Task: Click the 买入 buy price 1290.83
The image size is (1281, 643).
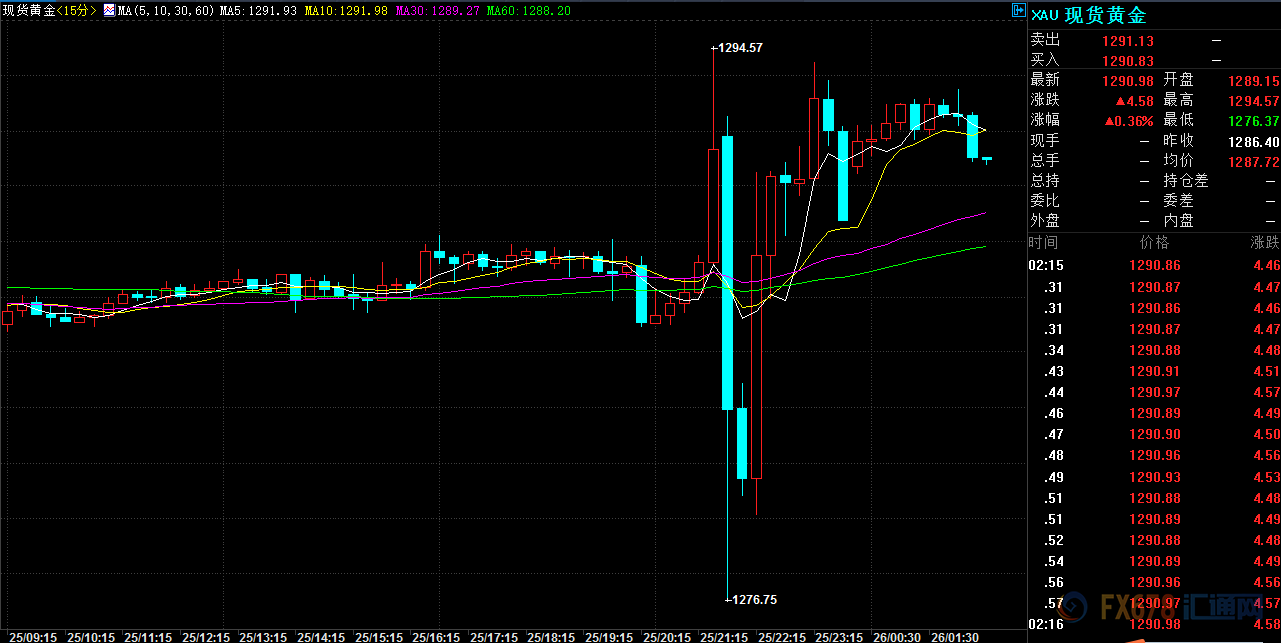Action: (1128, 61)
